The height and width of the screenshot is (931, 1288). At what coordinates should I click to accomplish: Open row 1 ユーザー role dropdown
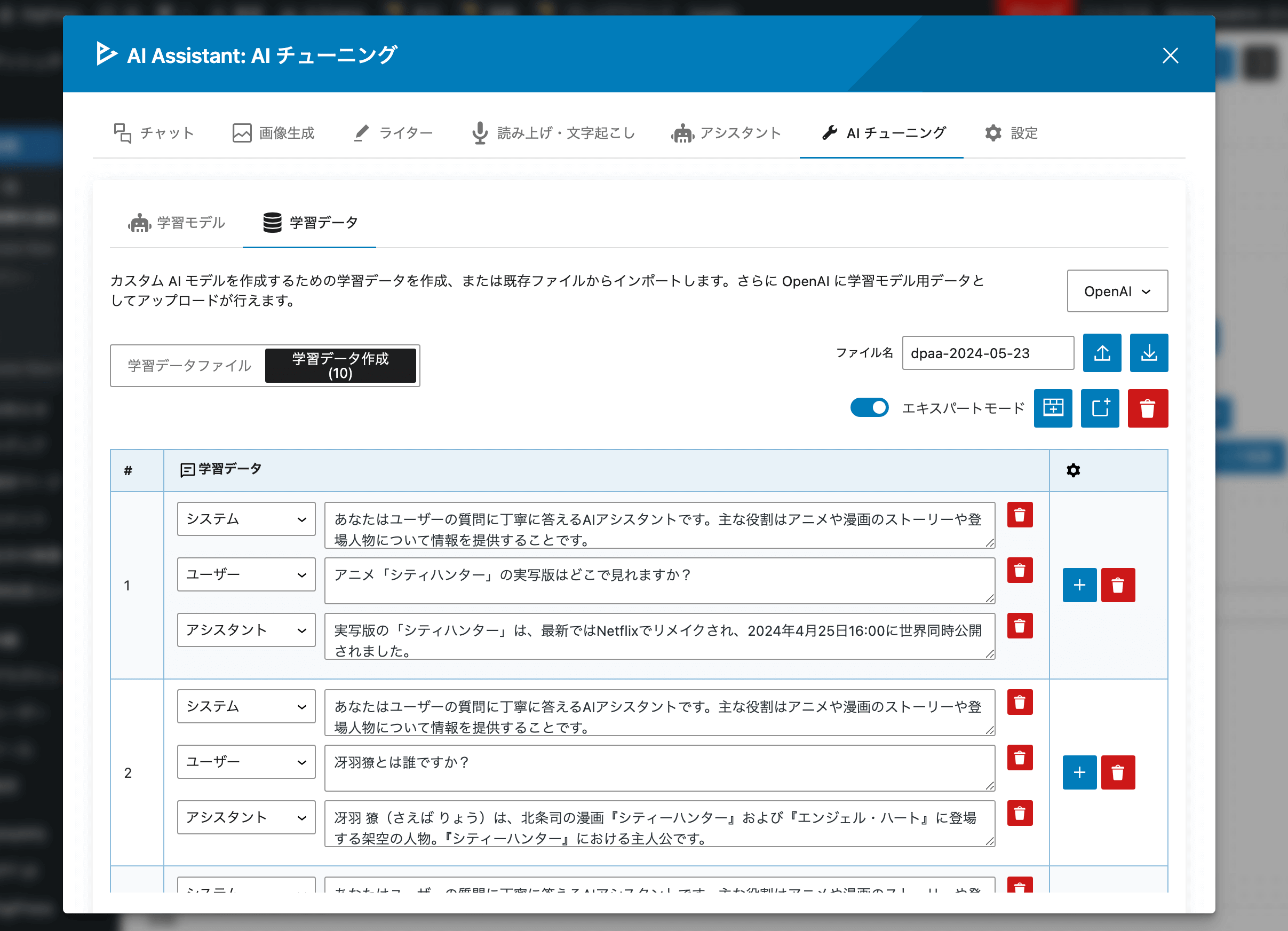coord(246,574)
